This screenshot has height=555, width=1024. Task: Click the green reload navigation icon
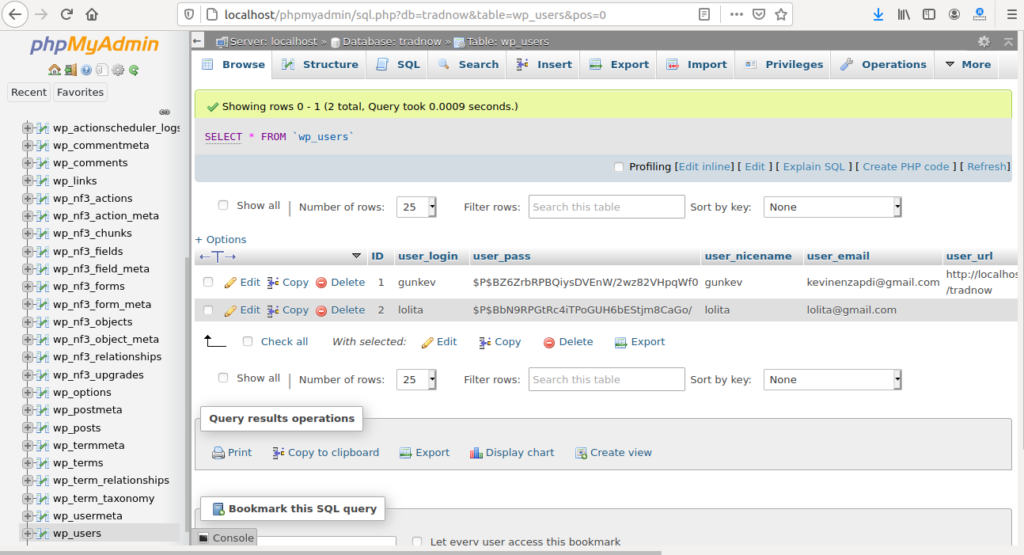(134, 70)
